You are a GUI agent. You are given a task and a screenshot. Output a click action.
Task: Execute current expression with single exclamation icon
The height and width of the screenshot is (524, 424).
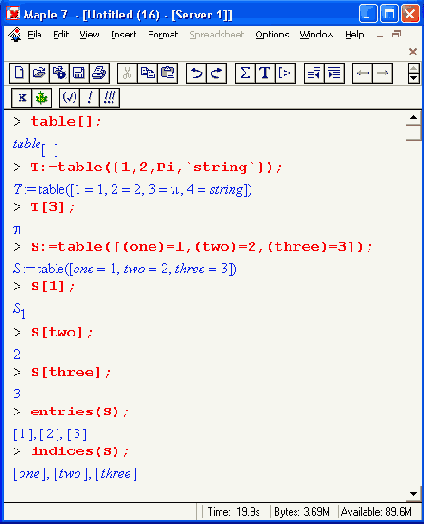[x=90, y=98]
